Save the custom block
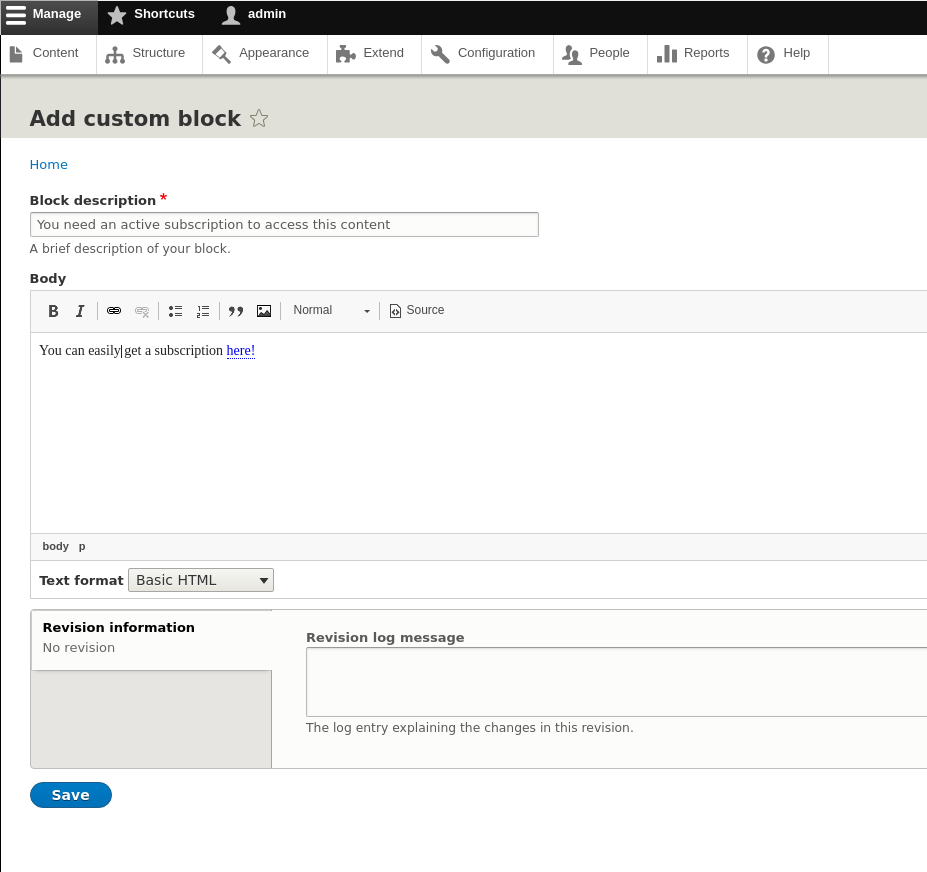The image size is (927, 872). coord(70,794)
